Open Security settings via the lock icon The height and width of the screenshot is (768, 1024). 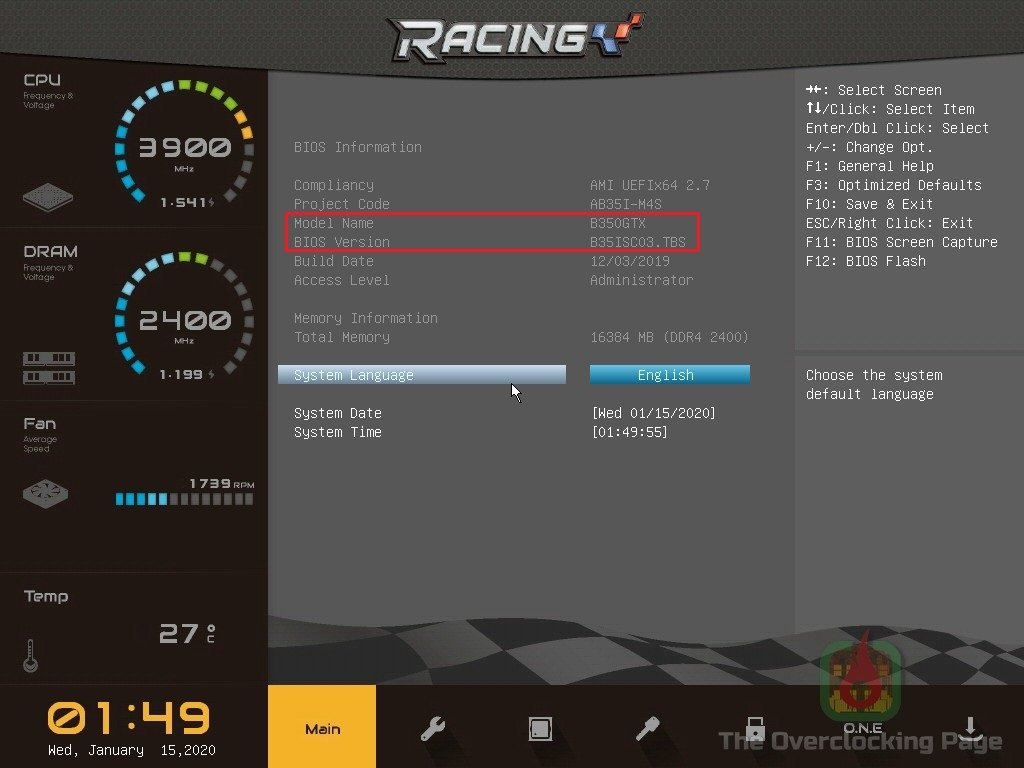tap(754, 729)
